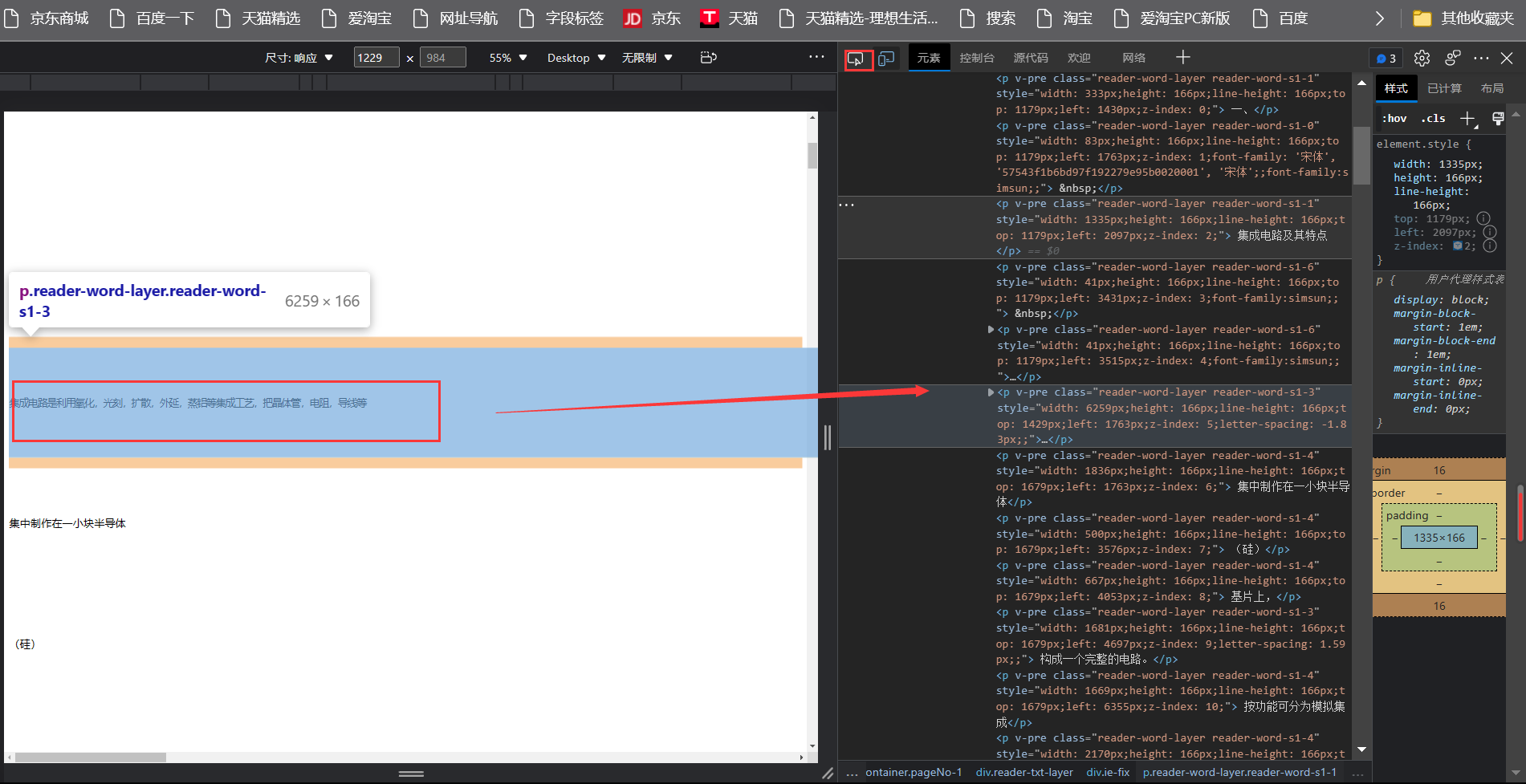Switch to 欢迎 tab
Image resolution: width=1526 pixels, height=784 pixels.
1079,58
